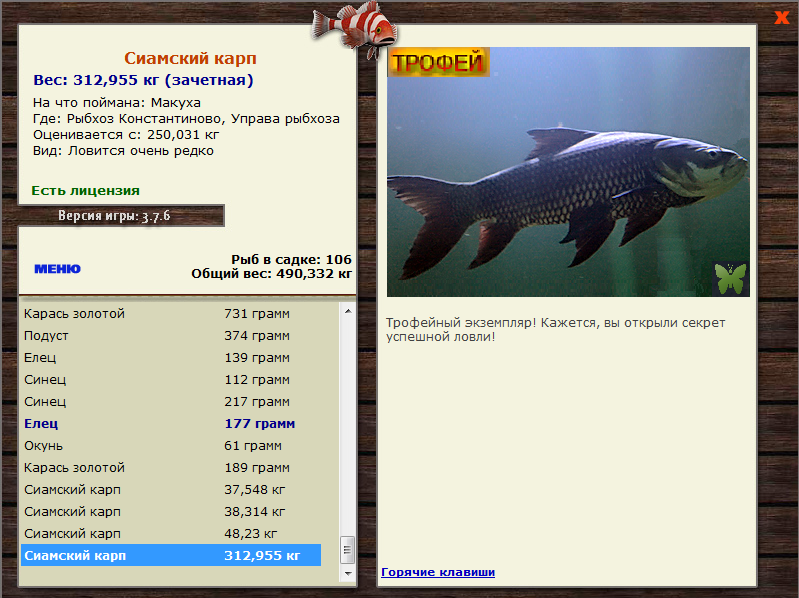This screenshot has height=598, width=799.
Task: Select Карась золотой 731 грамм row
Action: pos(171,314)
